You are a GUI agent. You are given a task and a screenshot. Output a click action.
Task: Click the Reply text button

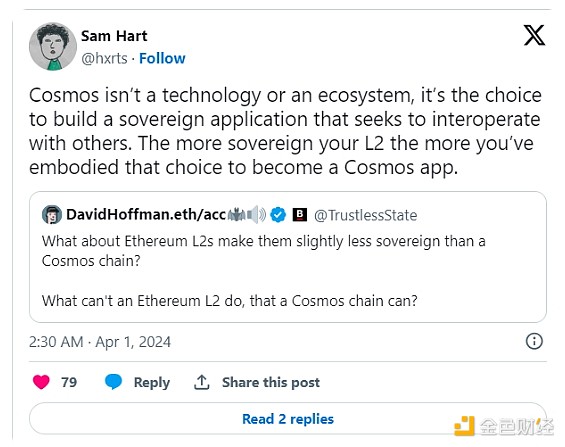pyautogui.click(x=152, y=383)
